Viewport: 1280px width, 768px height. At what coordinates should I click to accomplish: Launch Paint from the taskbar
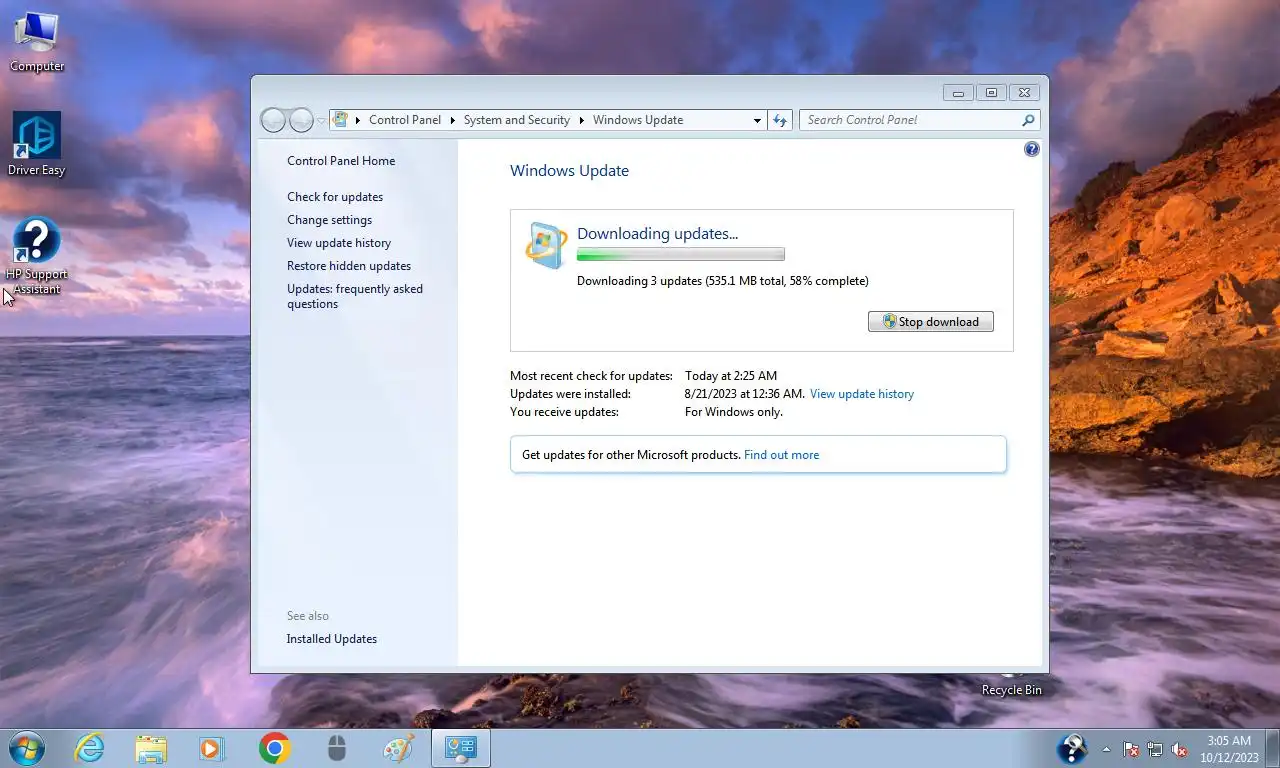[x=398, y=748]
